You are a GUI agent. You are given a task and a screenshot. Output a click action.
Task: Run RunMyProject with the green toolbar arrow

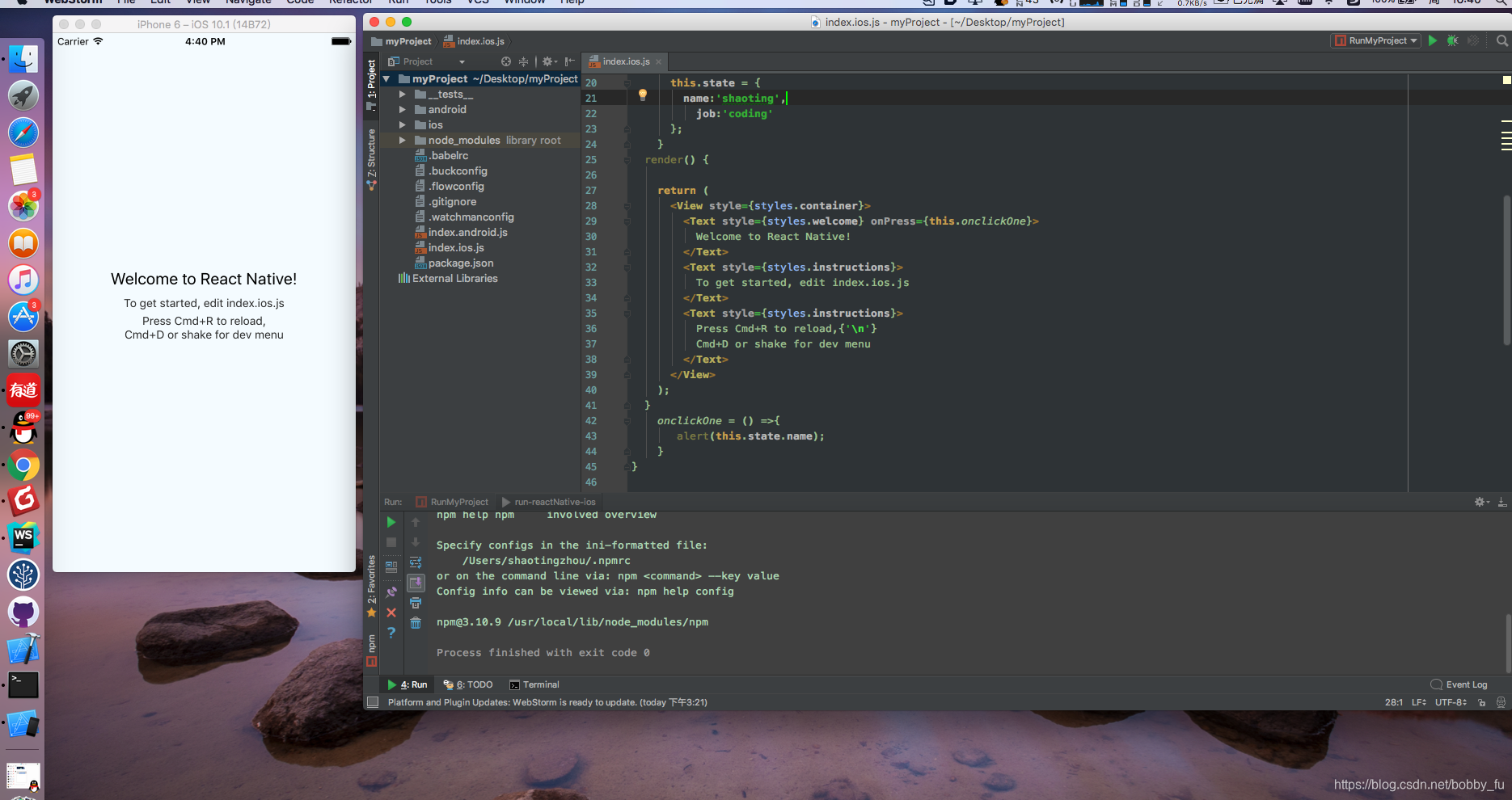[x=1433, y=40]
